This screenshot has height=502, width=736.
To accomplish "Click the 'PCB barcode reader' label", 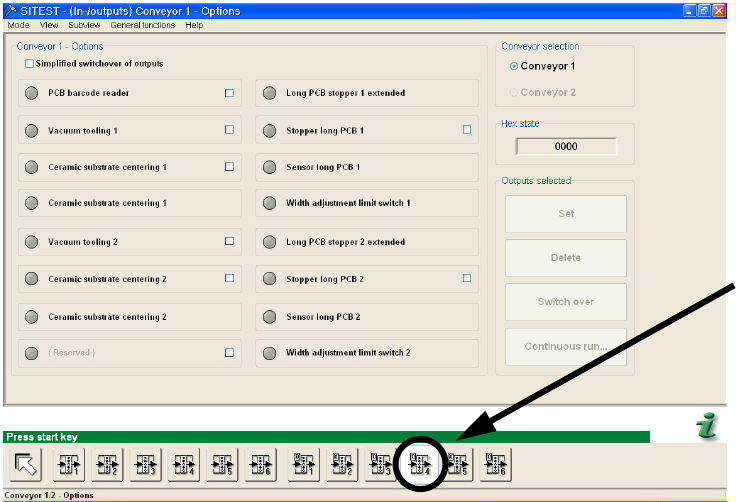I will coord(88,93).
